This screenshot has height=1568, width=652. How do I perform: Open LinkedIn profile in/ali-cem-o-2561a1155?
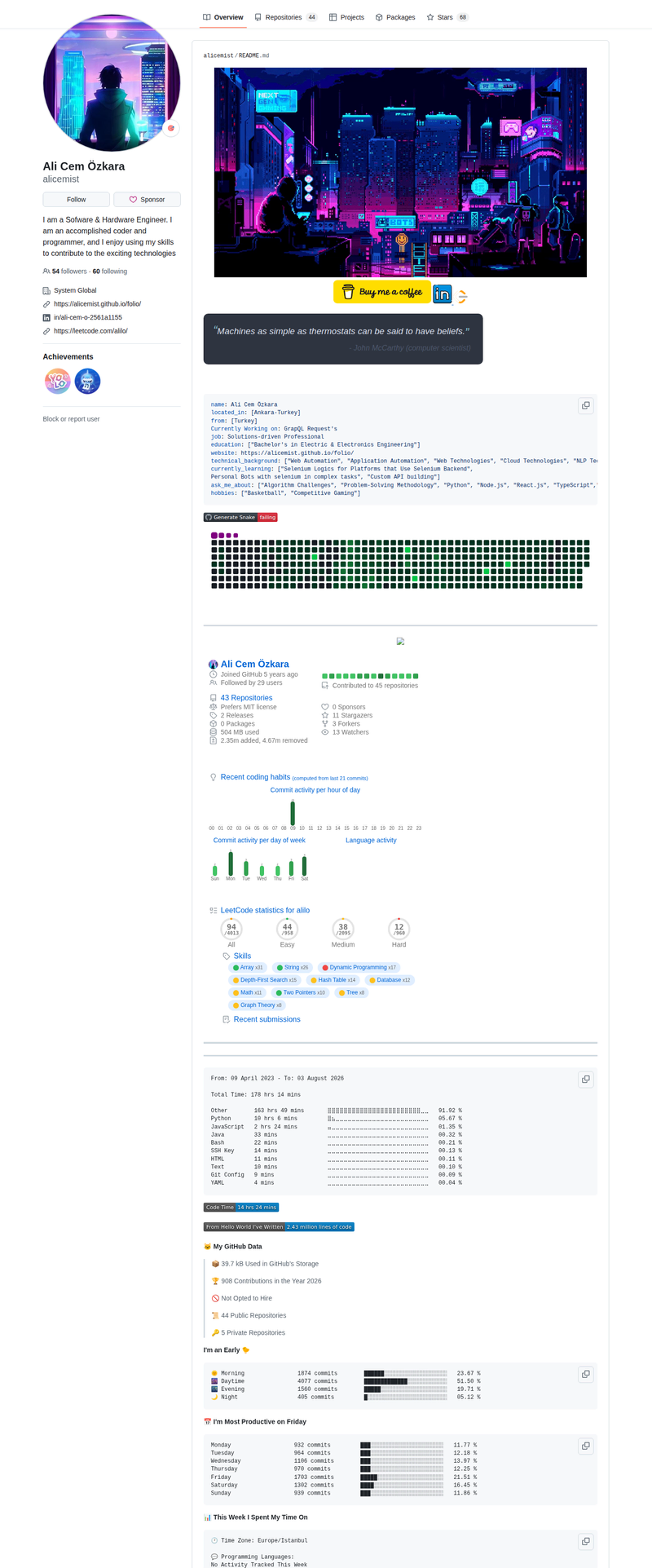click(88, 318)
